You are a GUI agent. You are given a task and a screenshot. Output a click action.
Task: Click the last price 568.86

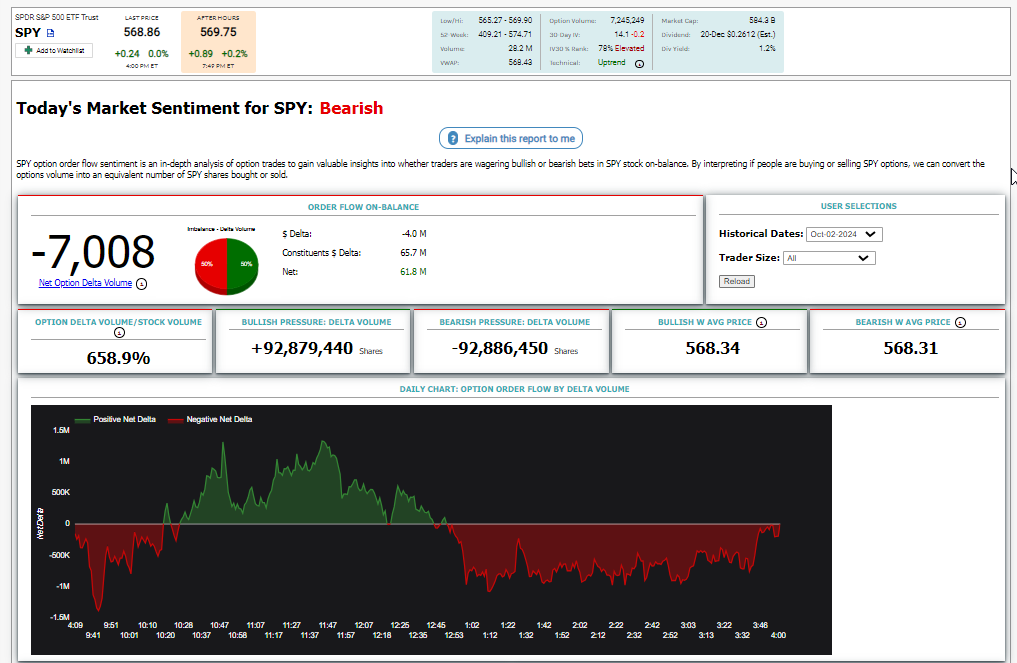pyautogui.click(x=142, y=32)
